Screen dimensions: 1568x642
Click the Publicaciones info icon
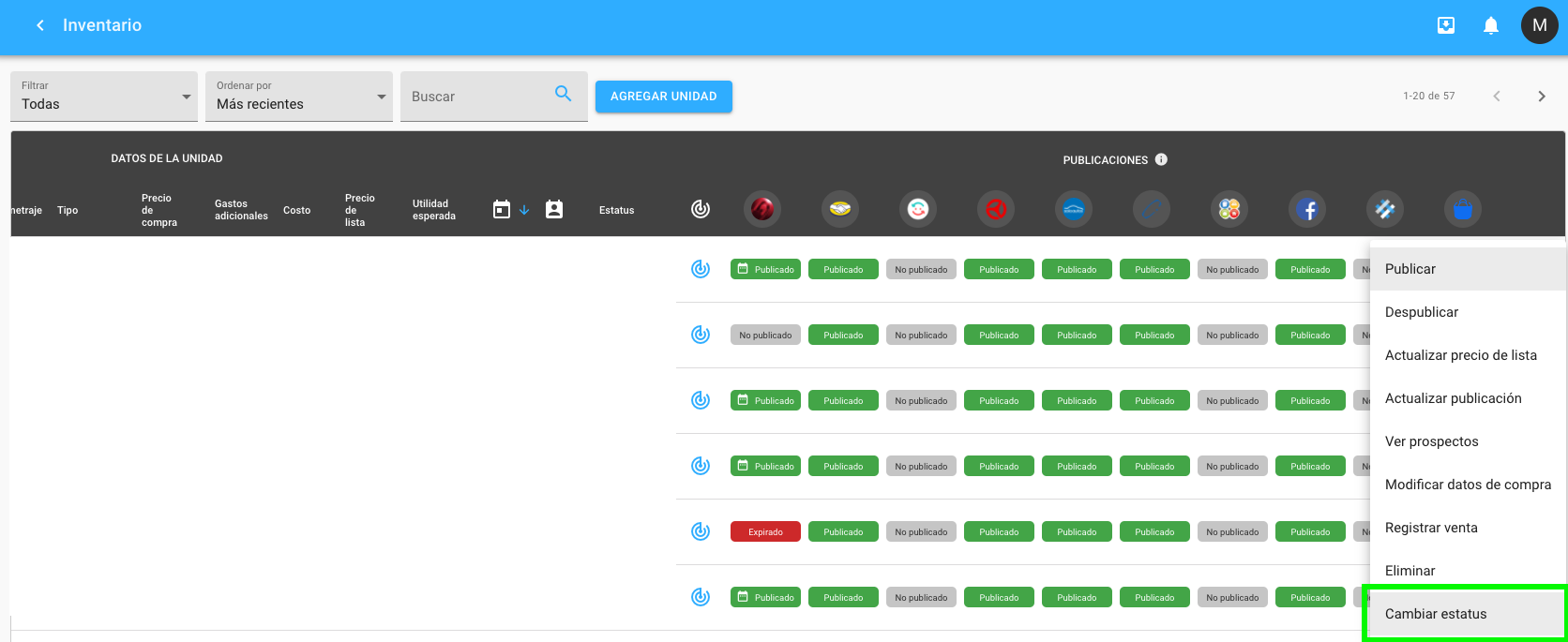click(x=1161, y=159)
